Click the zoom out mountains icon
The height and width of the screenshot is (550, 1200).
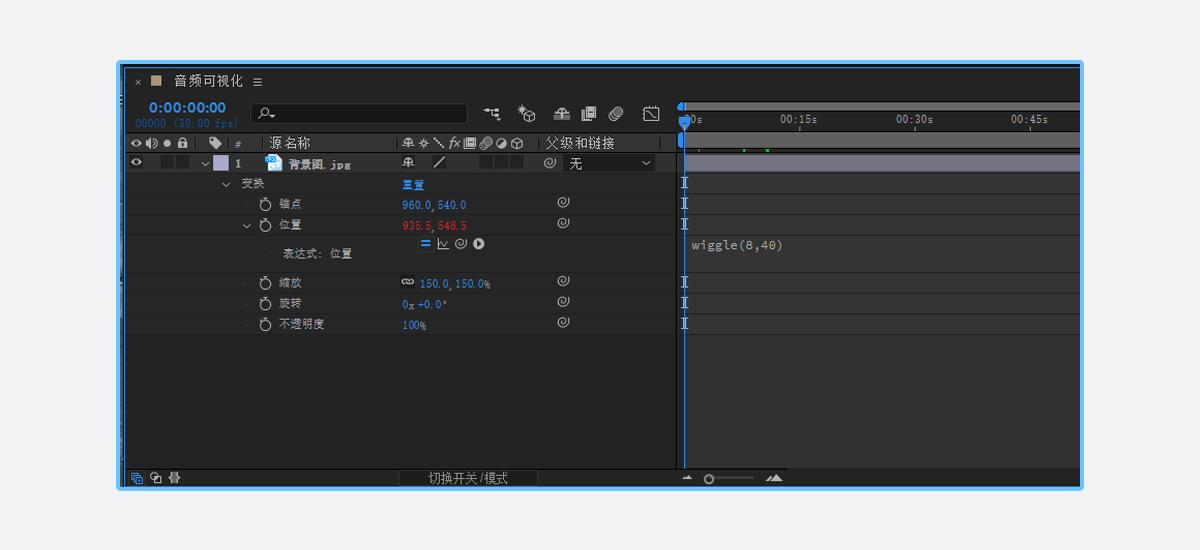tap(687, 478)
